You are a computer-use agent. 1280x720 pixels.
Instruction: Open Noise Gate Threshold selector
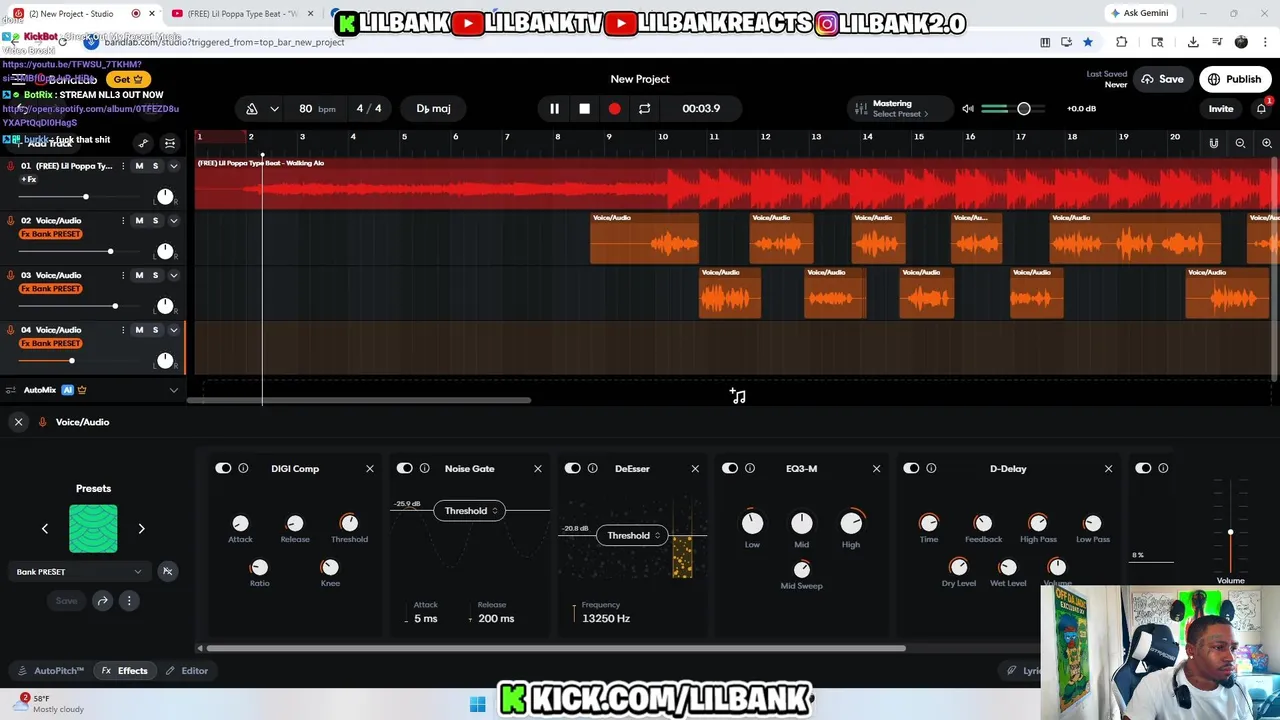click(470, 511)
